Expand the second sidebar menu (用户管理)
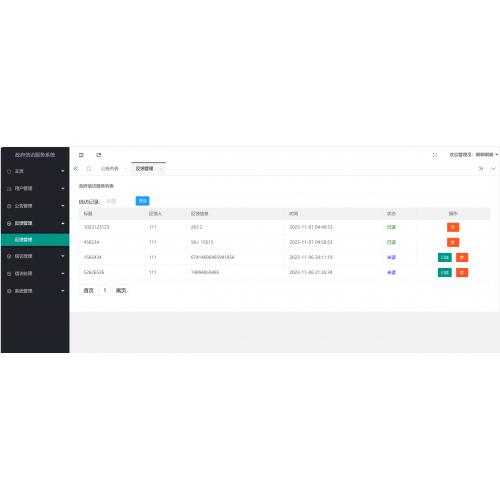 [x=35, y=188]
